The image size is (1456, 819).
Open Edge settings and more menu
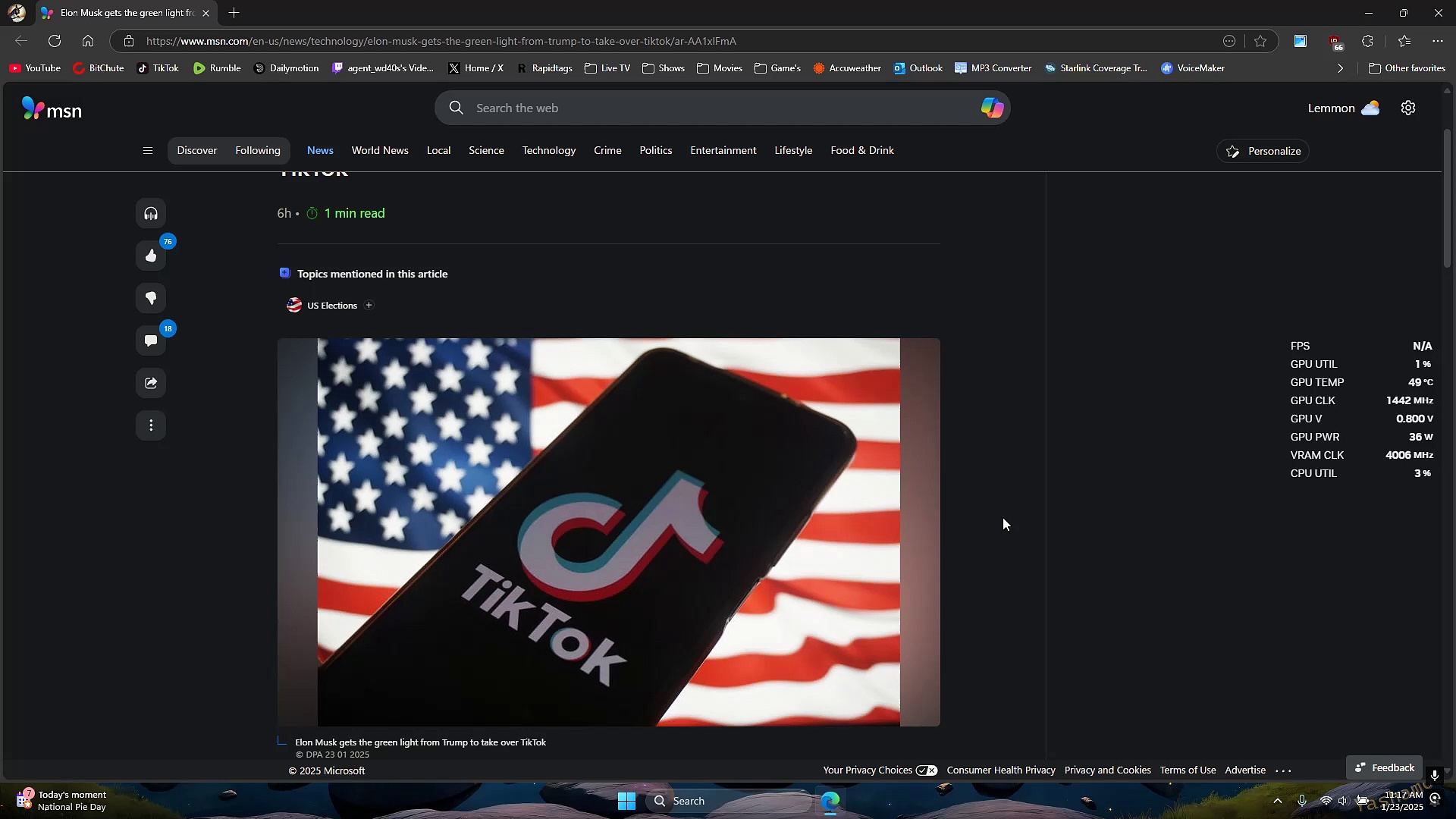pyautogui.click(x=1438, y=41)
